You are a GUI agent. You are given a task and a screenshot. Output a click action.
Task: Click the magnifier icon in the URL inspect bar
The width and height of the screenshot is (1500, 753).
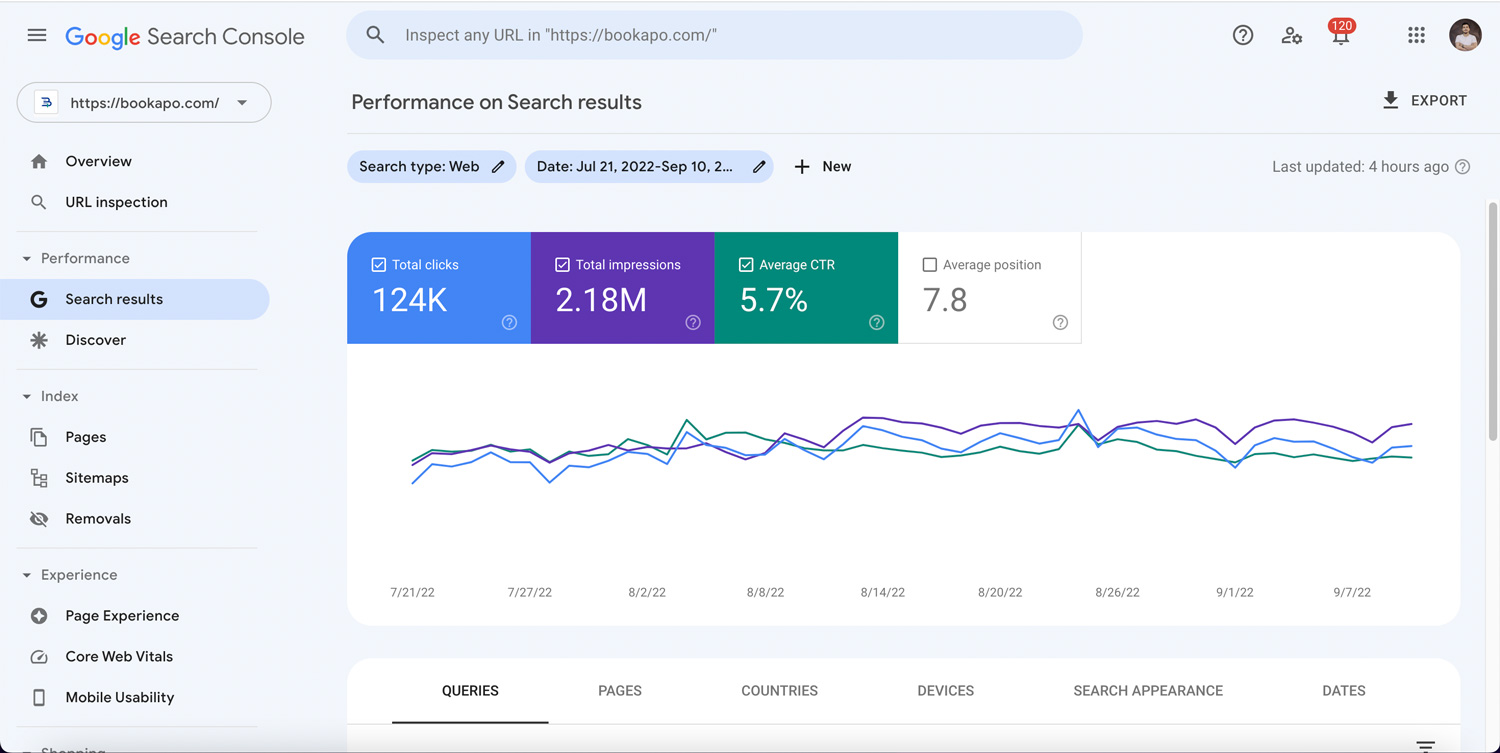coord(375,35)
